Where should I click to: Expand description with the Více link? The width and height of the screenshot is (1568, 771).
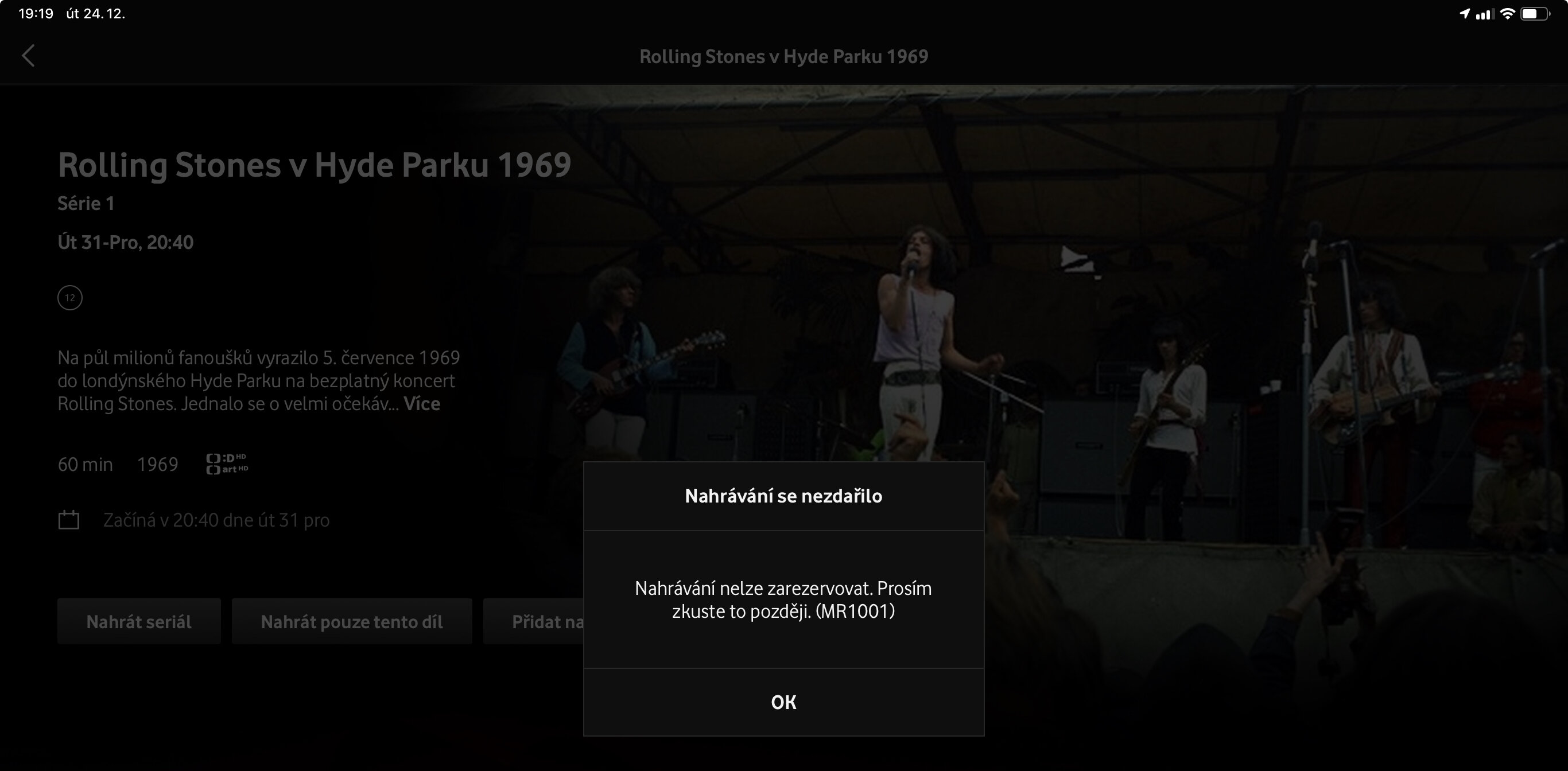point(422,403)
